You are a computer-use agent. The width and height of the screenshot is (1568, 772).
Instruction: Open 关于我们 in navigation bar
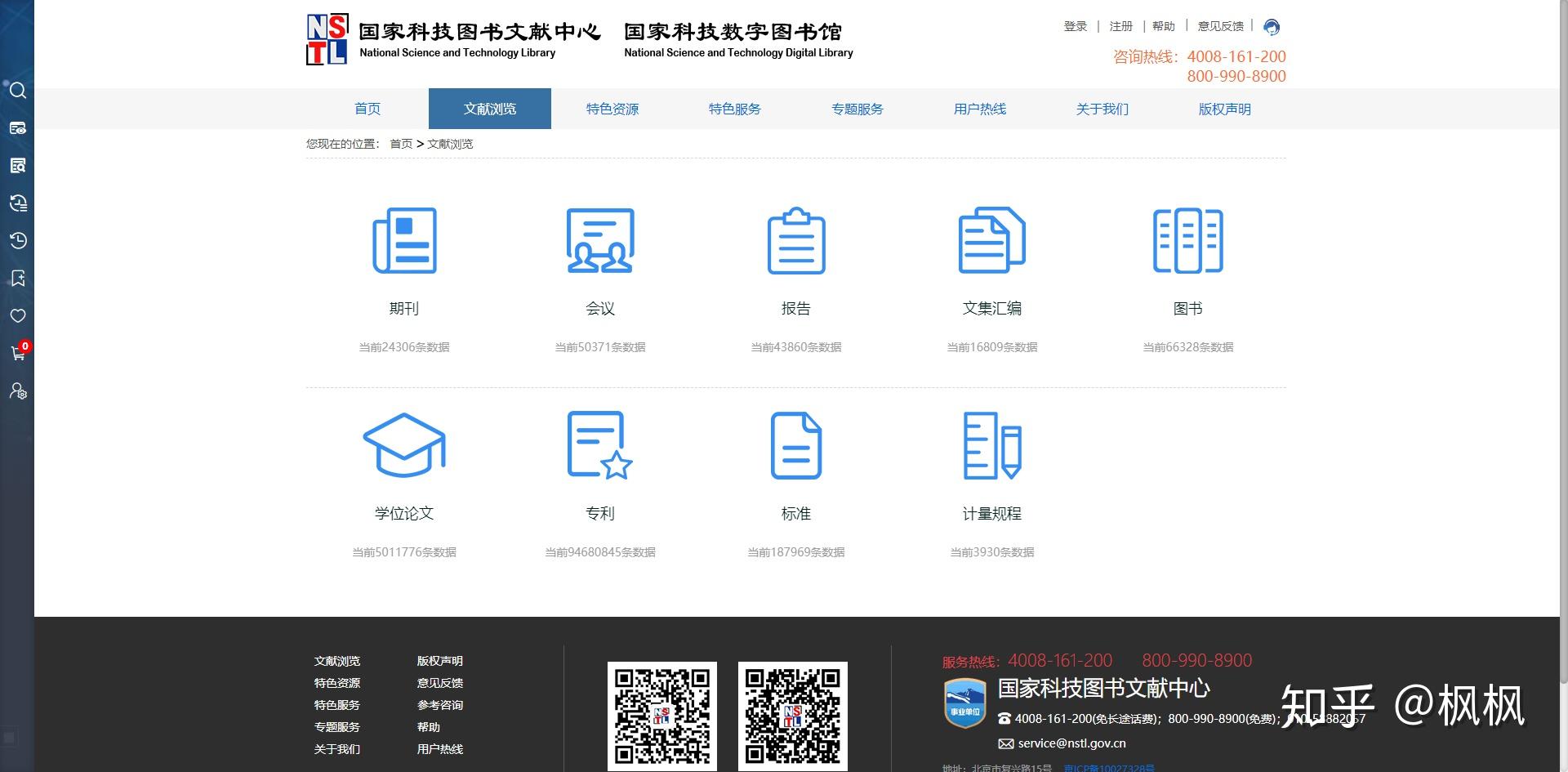tap(1102, 109)
